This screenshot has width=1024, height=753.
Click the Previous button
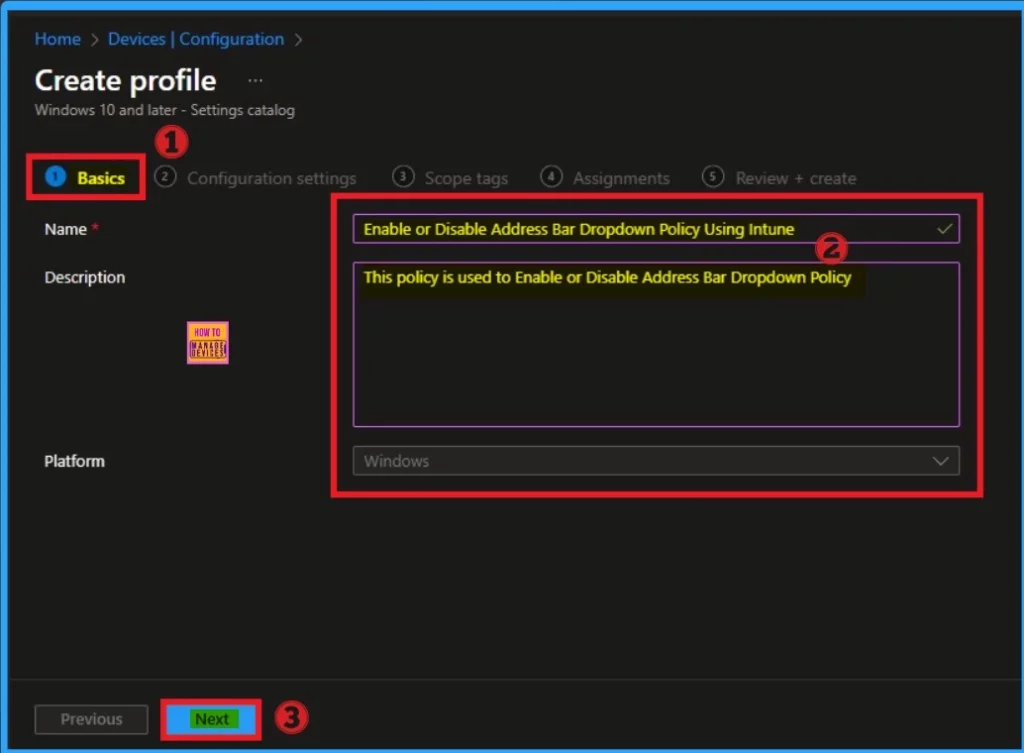pyautogui.click(x=91, y=719)
